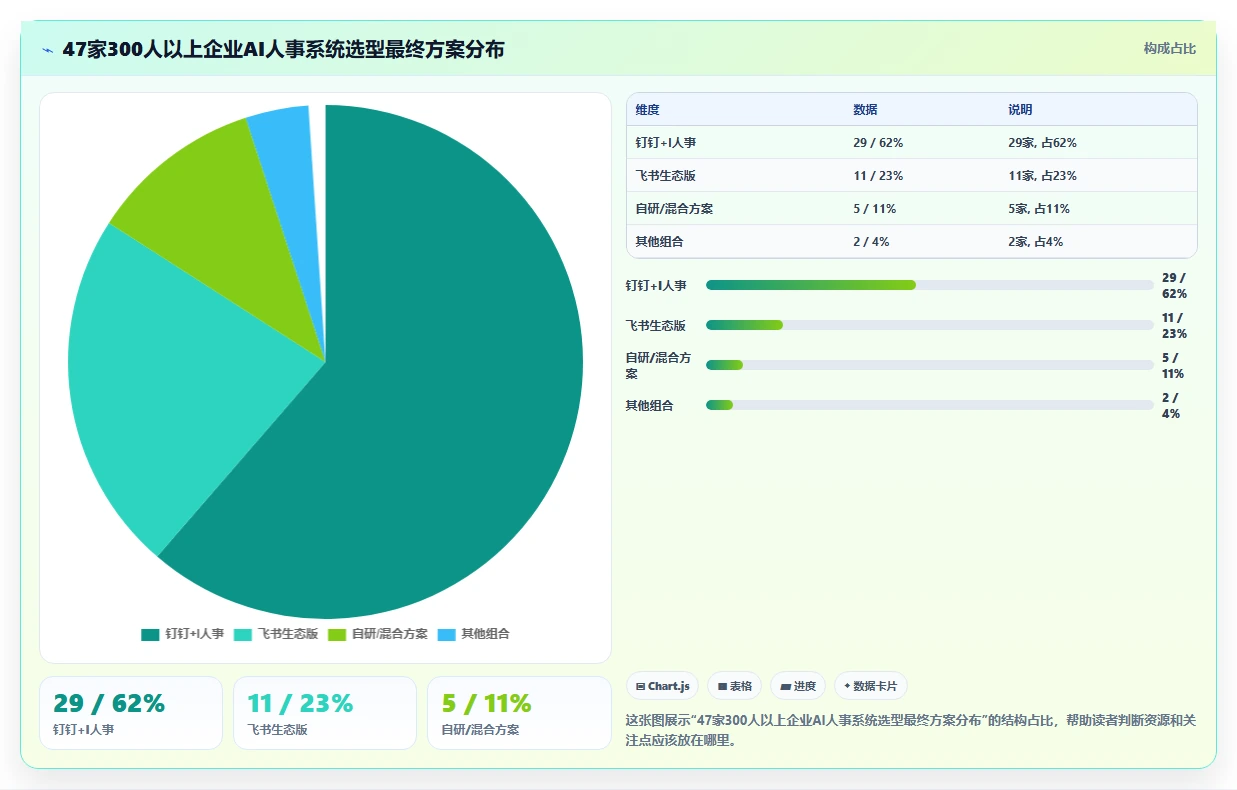1237x790 pixels.
Task: Click the 进度 tag chip
Action: [x=798, y=686]
